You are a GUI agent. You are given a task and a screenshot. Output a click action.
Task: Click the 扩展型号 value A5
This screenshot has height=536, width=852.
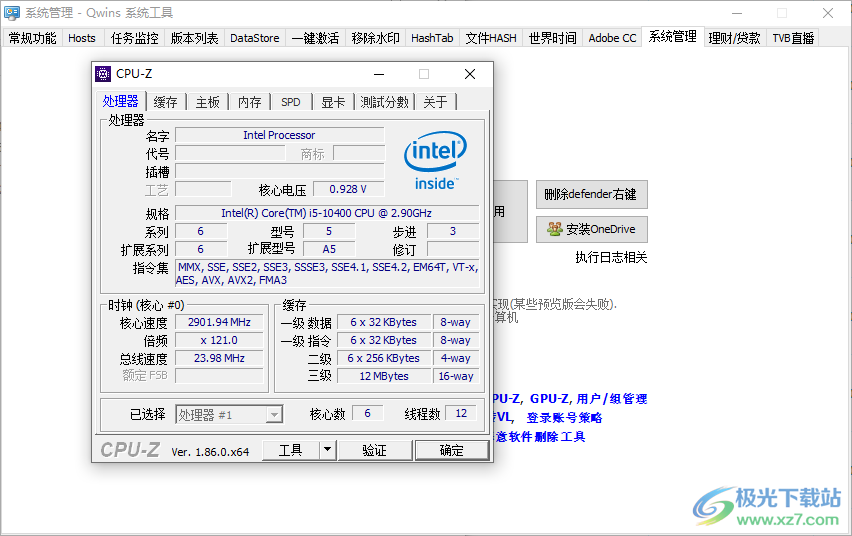pos(329,249)
